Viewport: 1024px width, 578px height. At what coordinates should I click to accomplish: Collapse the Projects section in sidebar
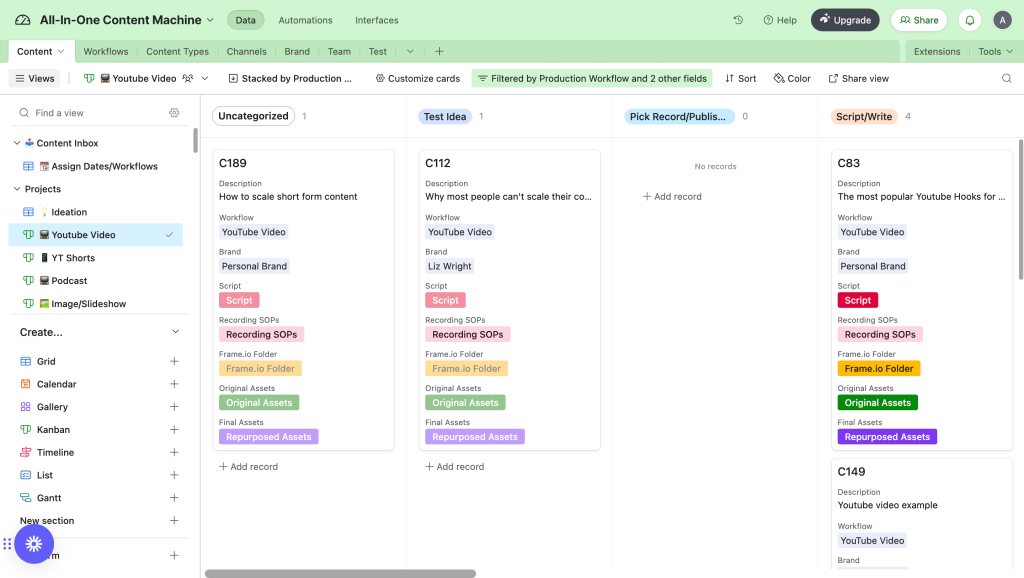point(17,189)
